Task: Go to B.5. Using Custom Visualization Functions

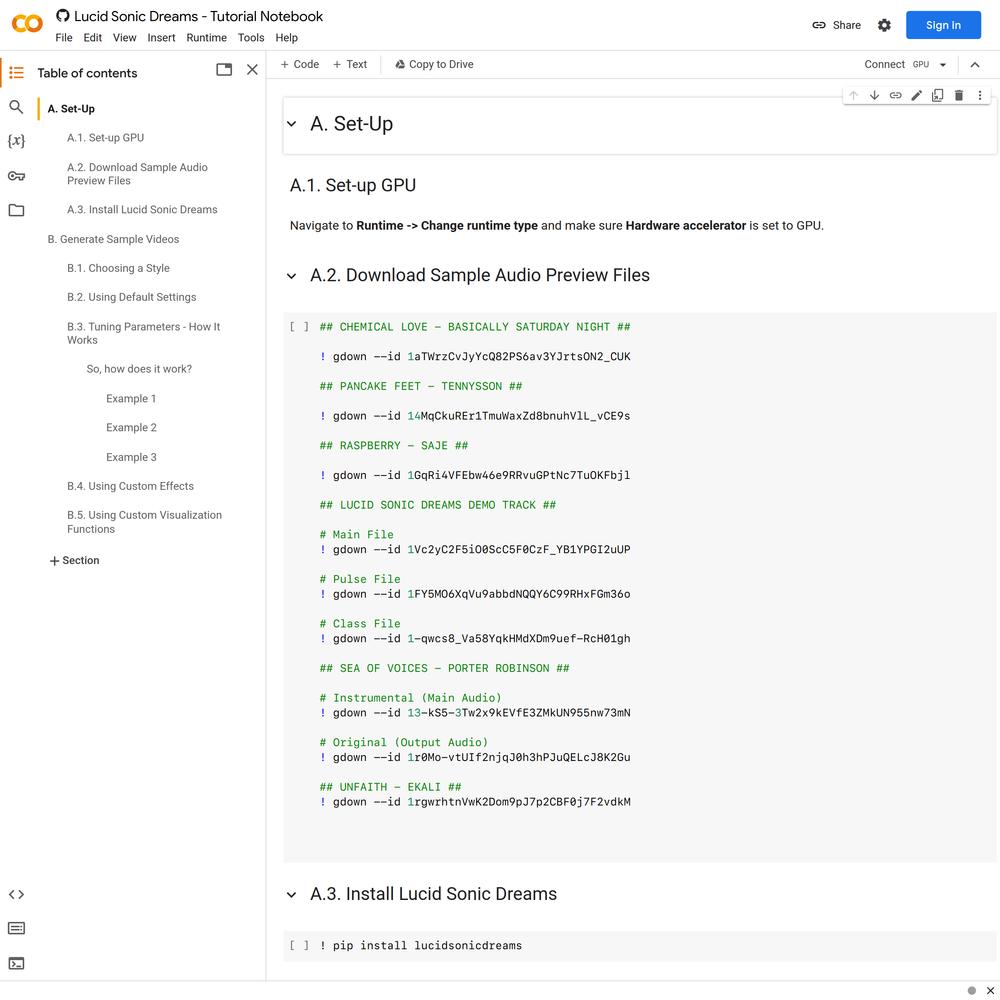Action: [x=144, y=522]
